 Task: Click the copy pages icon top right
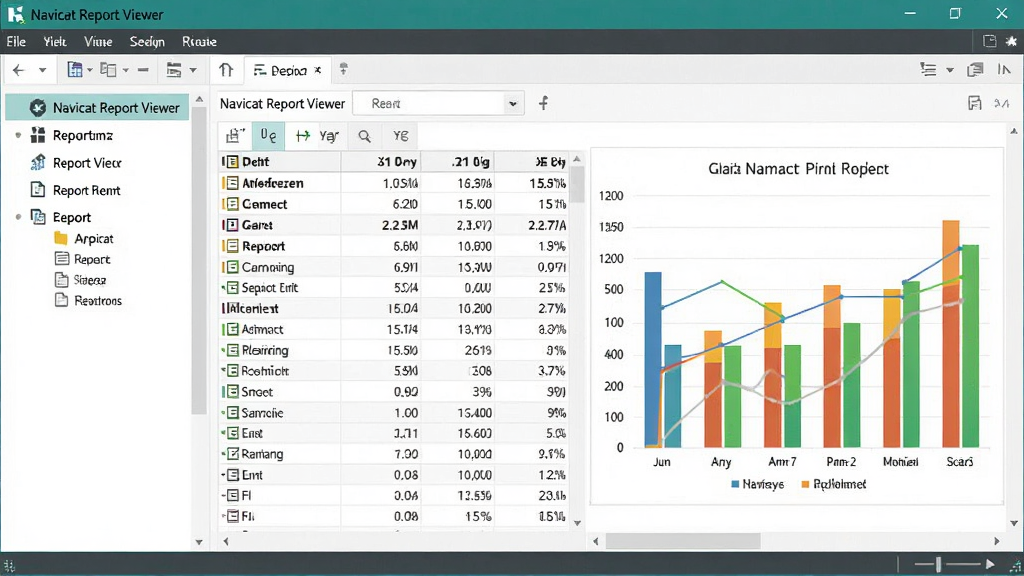tap(975, 69)
